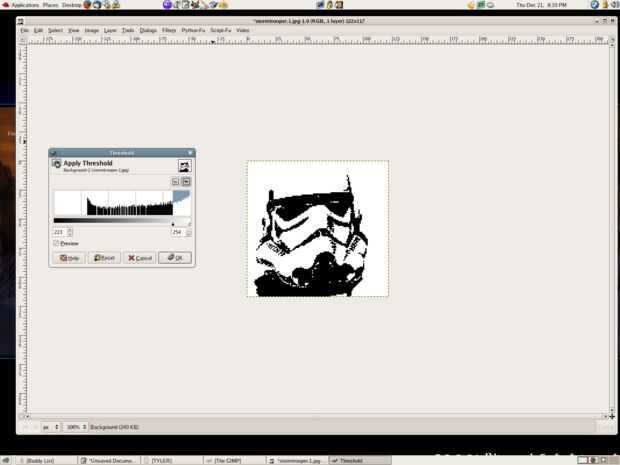
Task: Switch histogram to linear scale icon
Action: 175,181
